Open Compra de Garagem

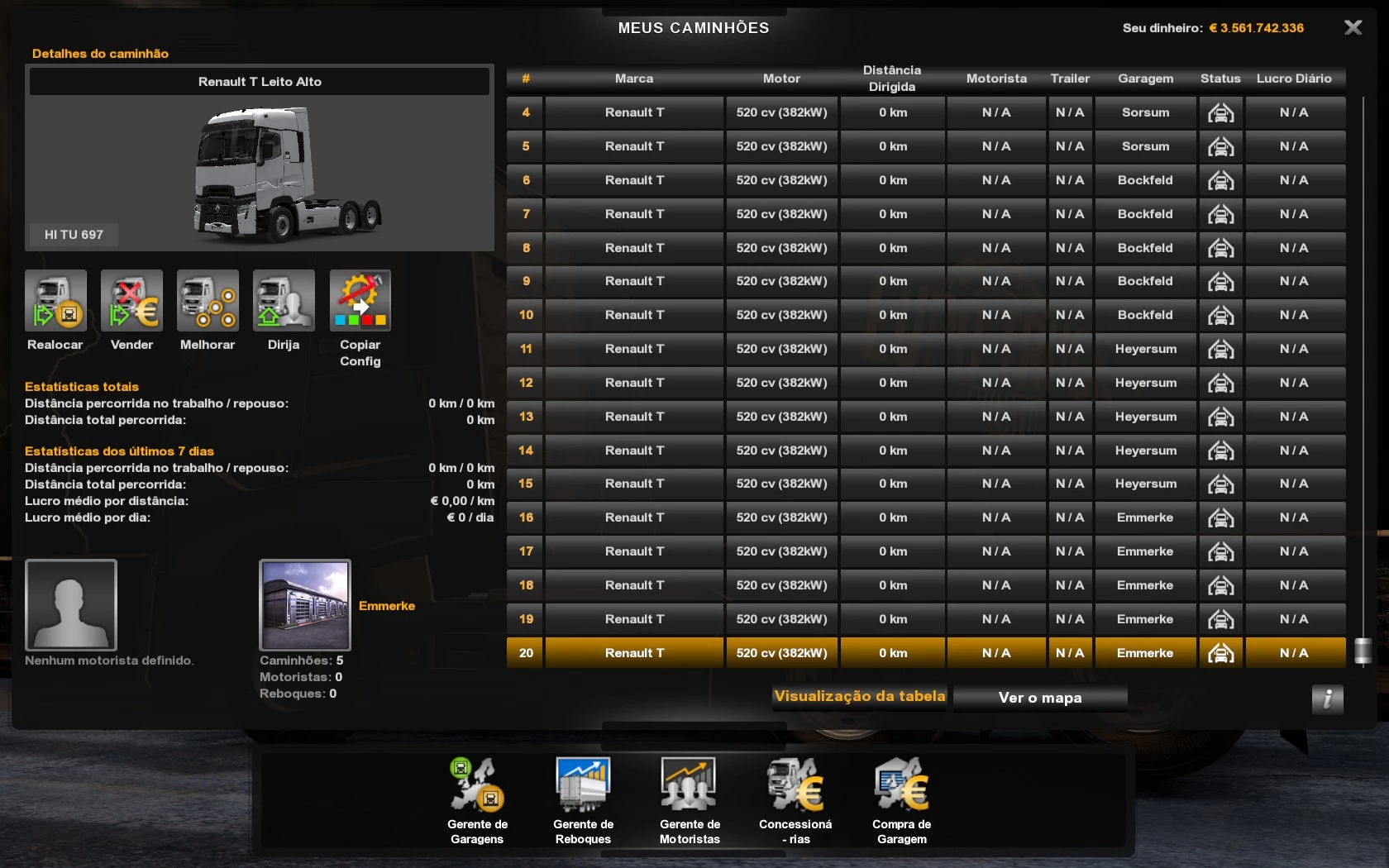(901, 785)
